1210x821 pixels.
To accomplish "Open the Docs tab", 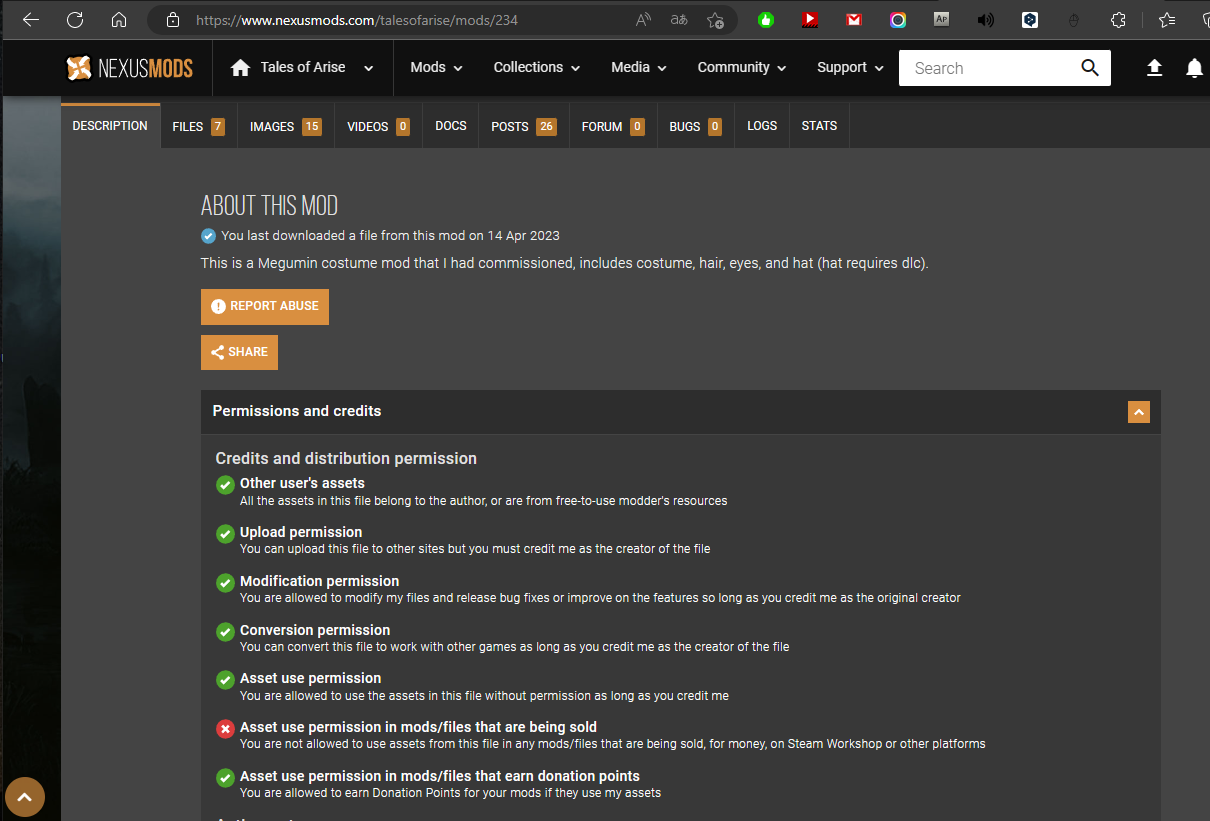I will point(451,126).
